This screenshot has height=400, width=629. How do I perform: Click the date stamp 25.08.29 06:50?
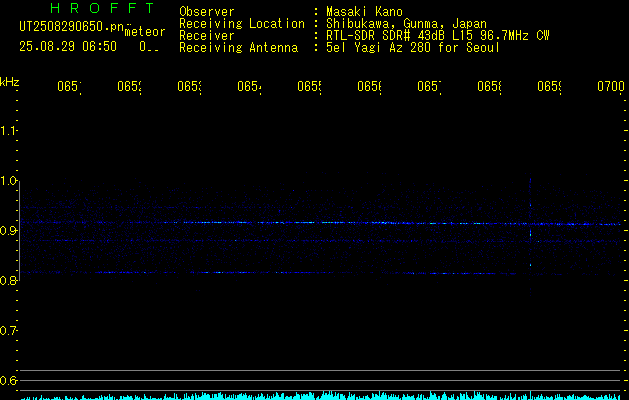click(68, 47)
